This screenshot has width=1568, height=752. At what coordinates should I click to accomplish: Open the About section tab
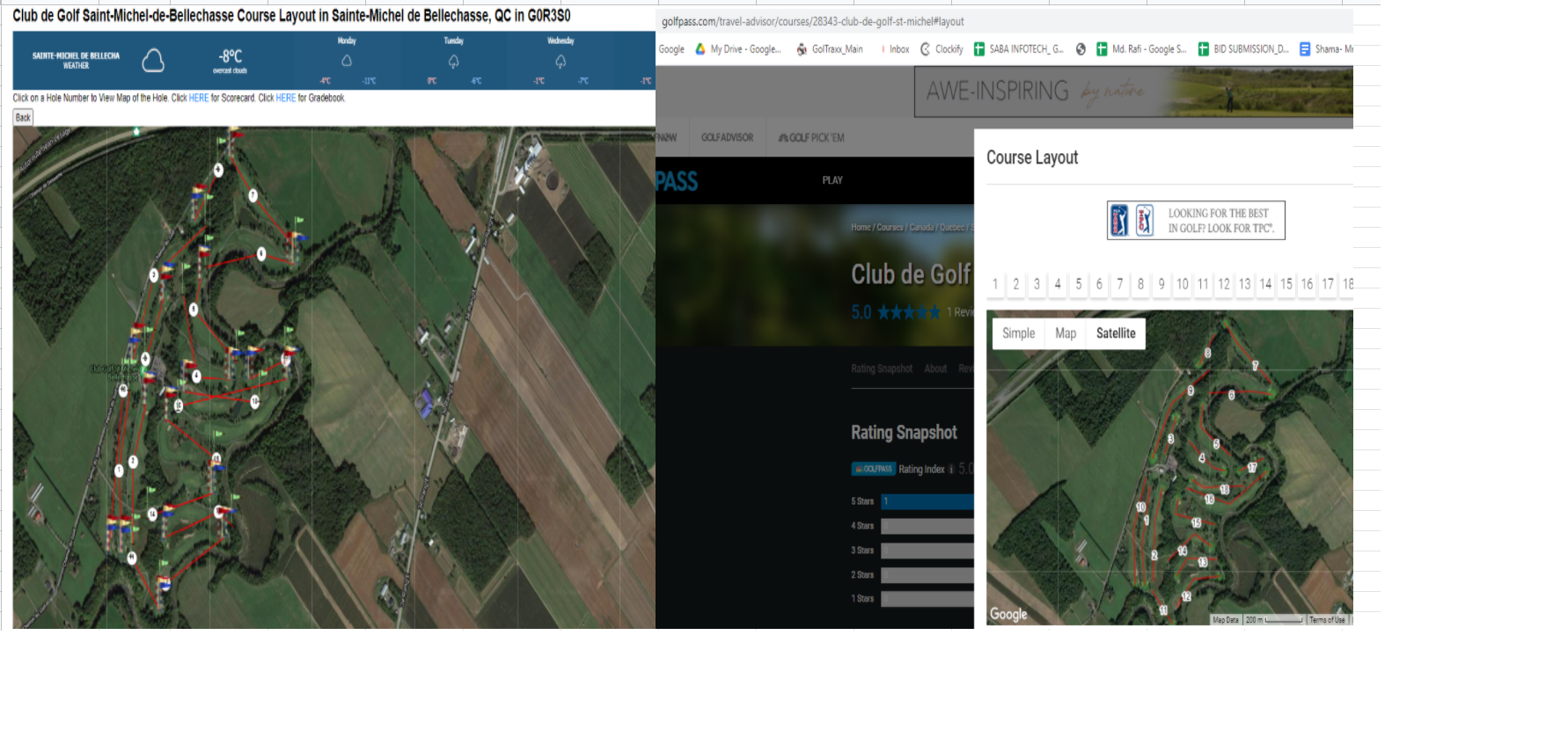[935, 369]
